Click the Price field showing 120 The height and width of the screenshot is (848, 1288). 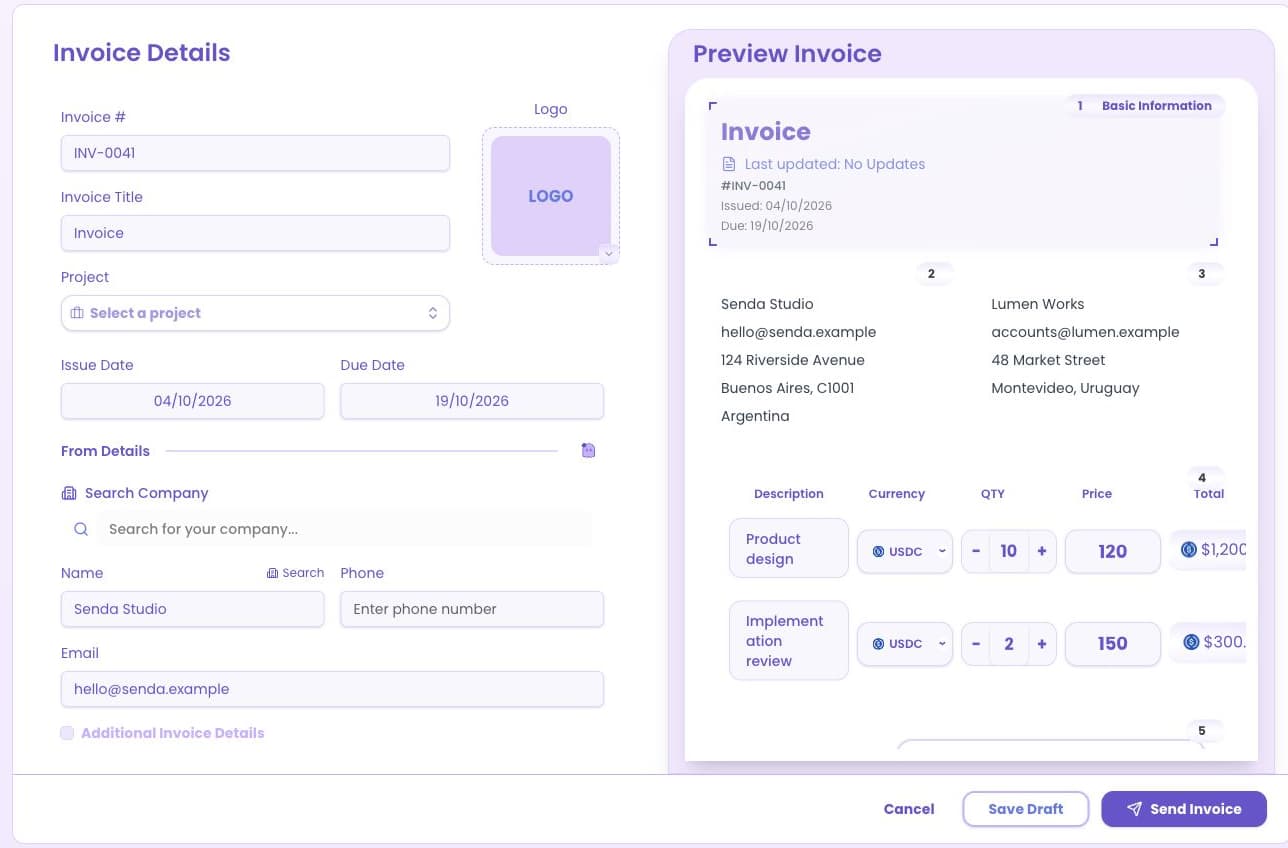(1113, 551)
